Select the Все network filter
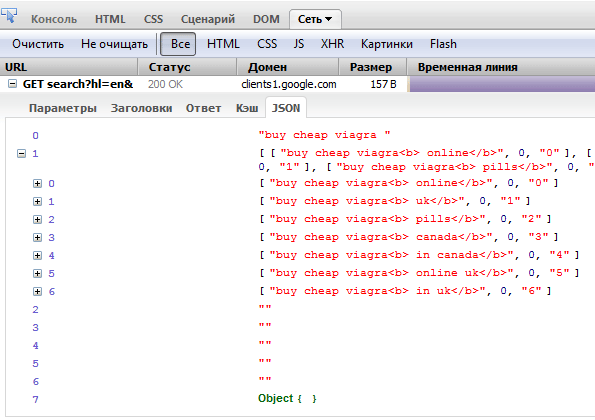Viewport: 595px width, 420px height. [178, 44]
